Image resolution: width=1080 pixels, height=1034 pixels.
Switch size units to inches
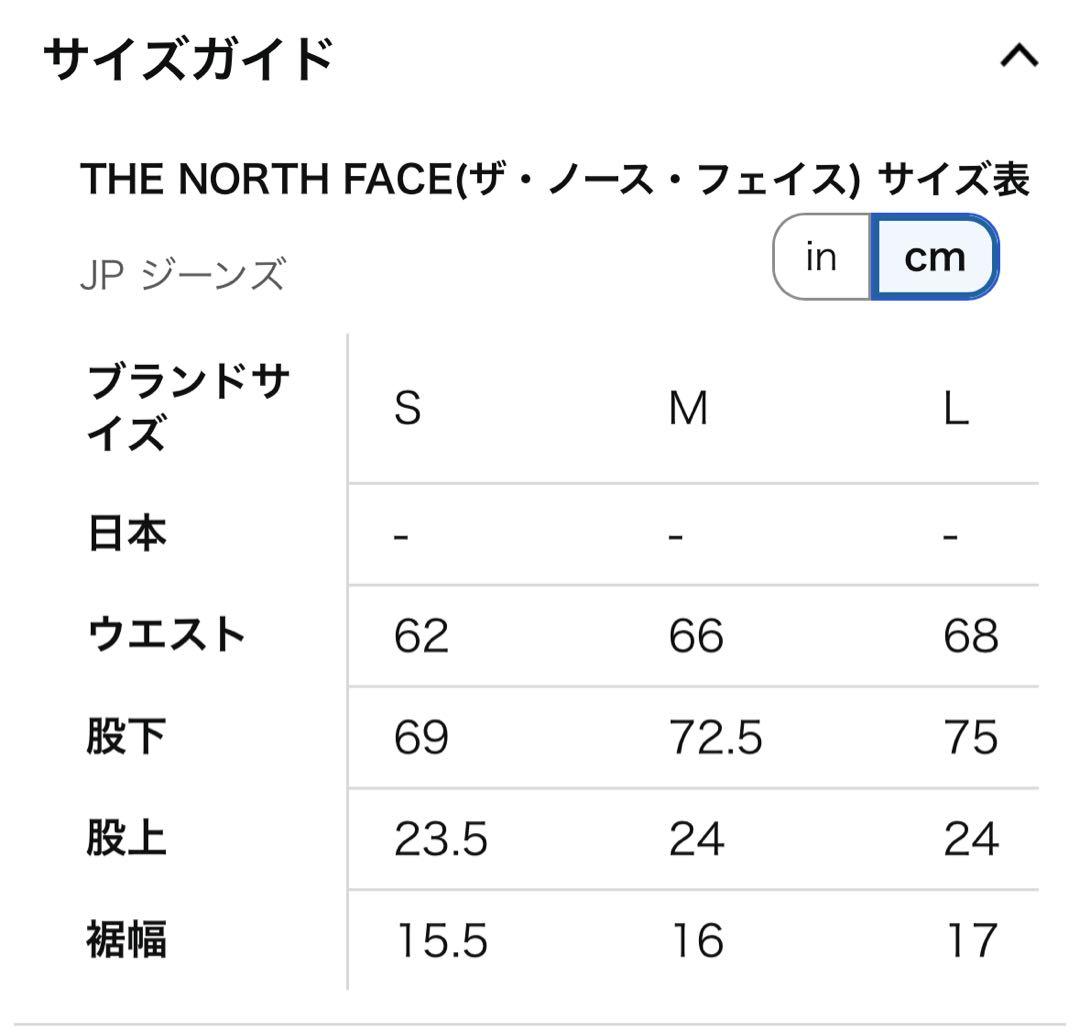click(x=821, y=257)
